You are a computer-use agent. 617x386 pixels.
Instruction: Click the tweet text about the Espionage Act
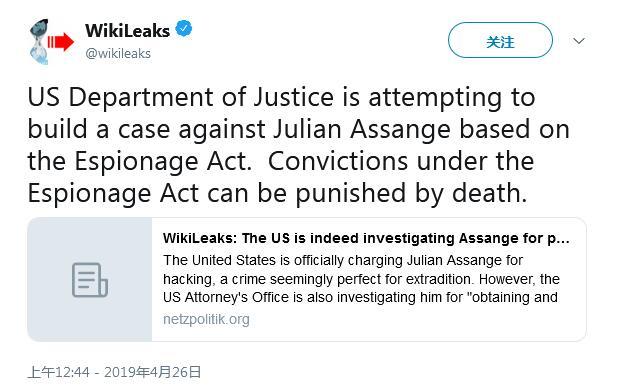(x=299, y=145)
